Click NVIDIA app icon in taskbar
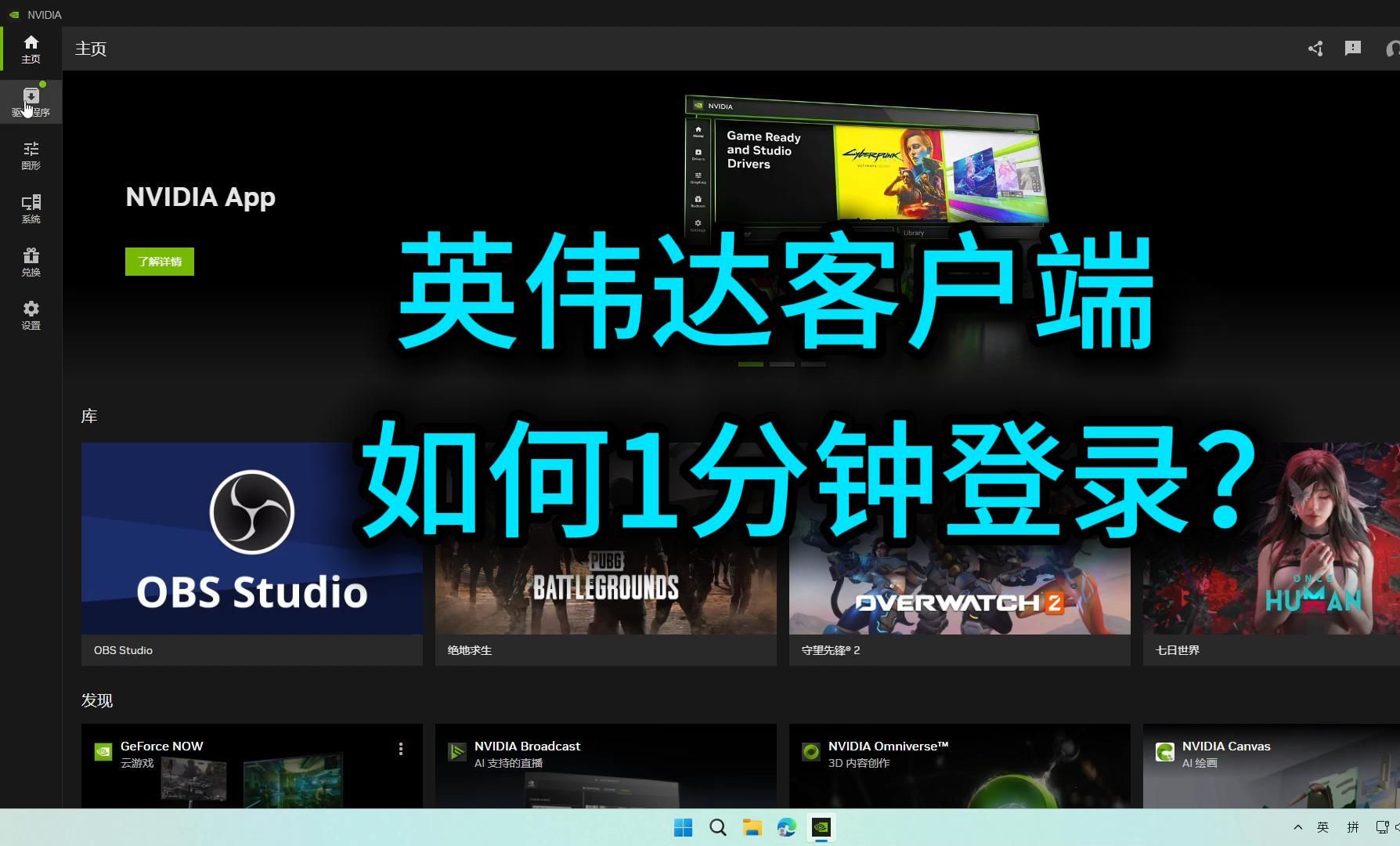Screen dimensions: 1400x846 click(x=821, y=828)
